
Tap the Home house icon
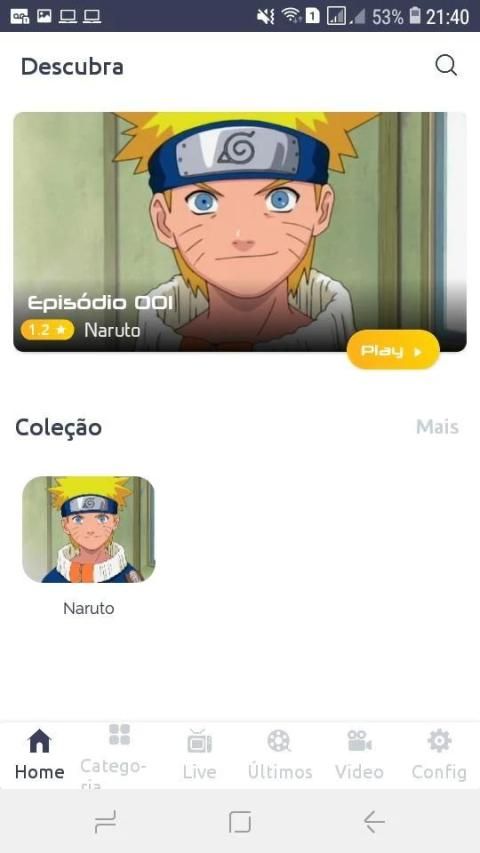click(x=39, y=741)
